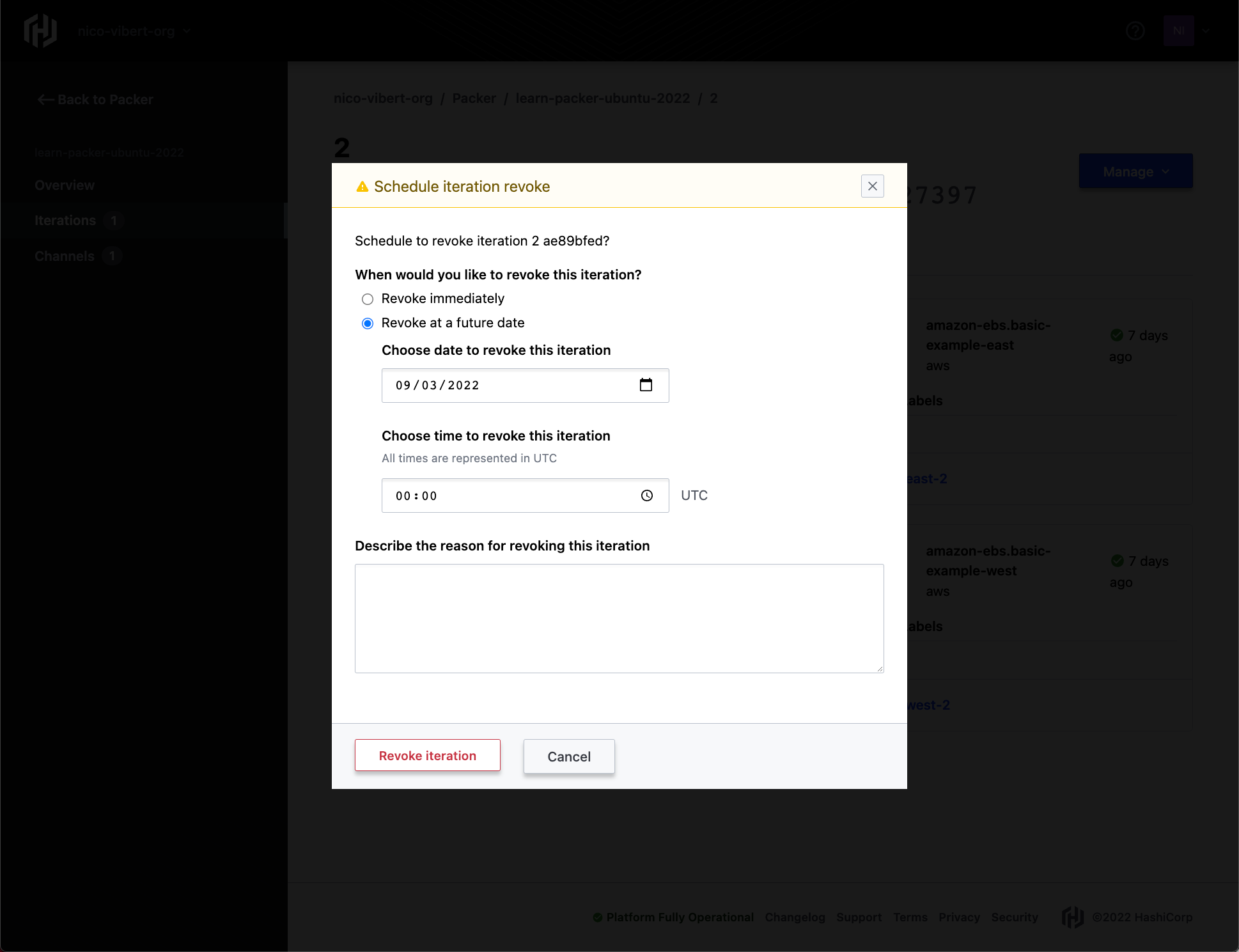
Task: Open the clock time picker icon
Action: click(x=646, y=496)
